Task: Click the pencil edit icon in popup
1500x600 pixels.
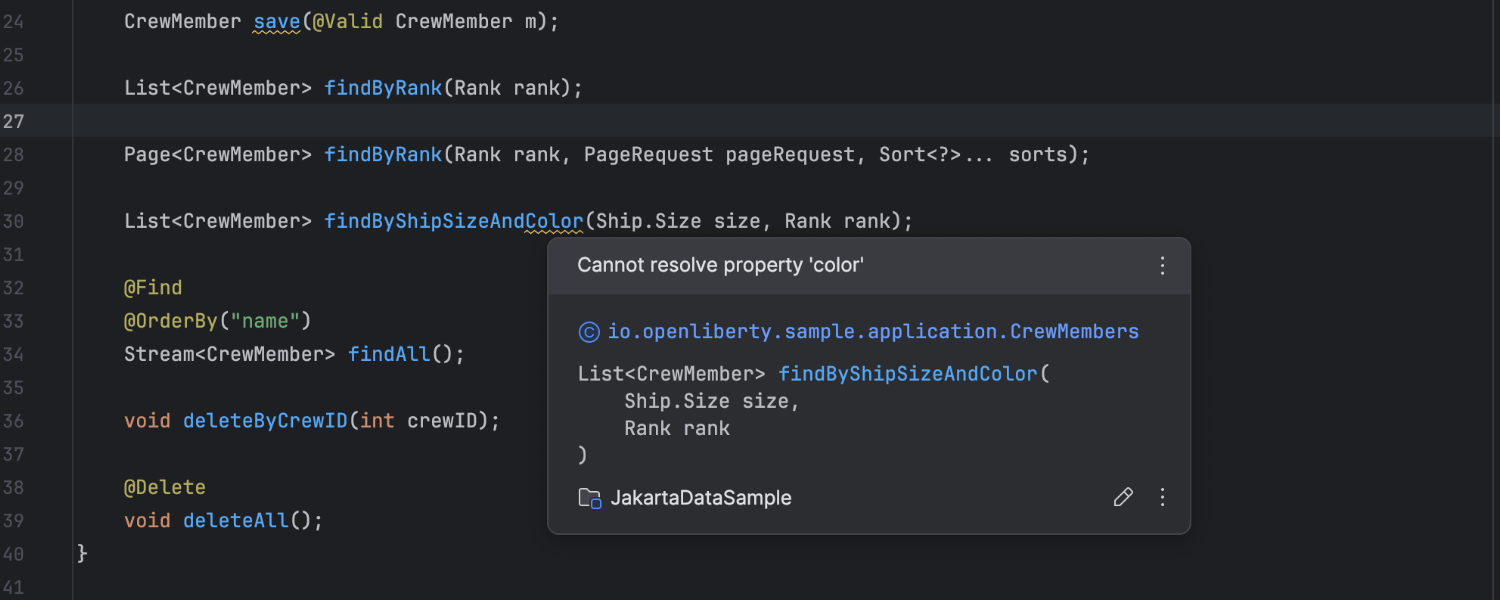Action: pos(1123,497)
